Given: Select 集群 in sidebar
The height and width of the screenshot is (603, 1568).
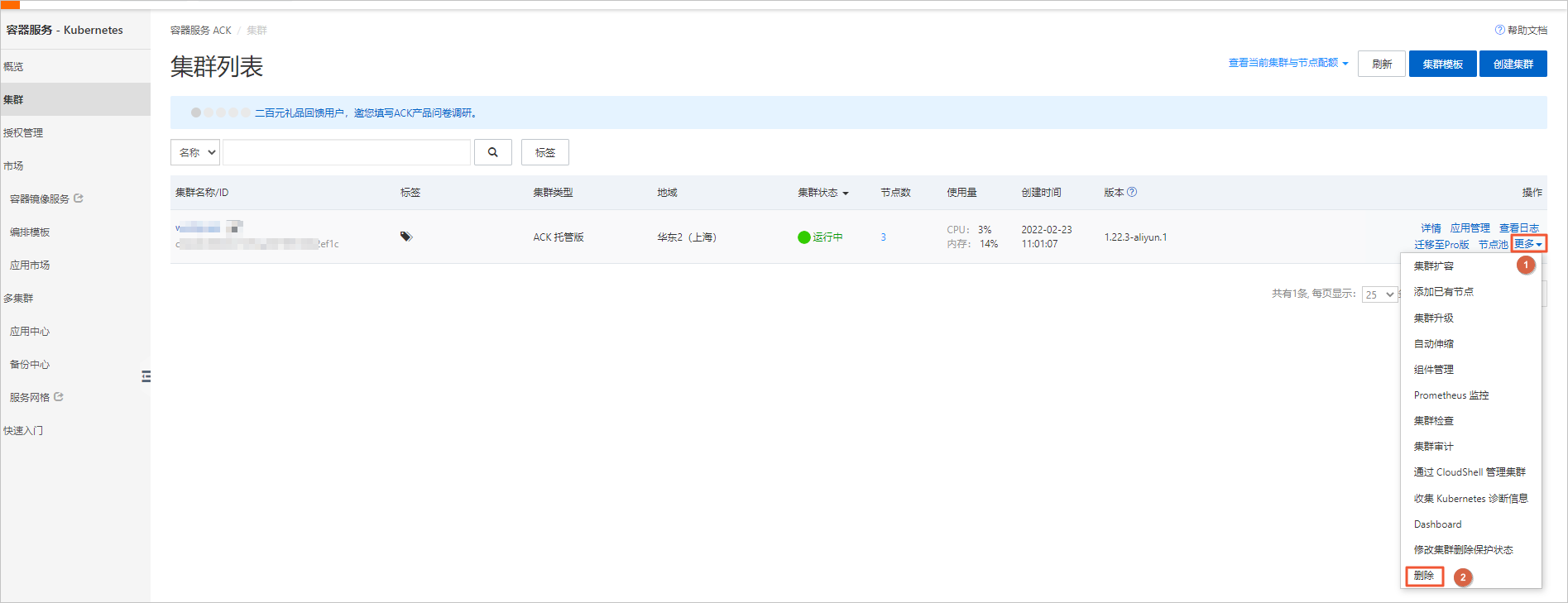Looking at the screenshot, I should [x=75, y=99].
